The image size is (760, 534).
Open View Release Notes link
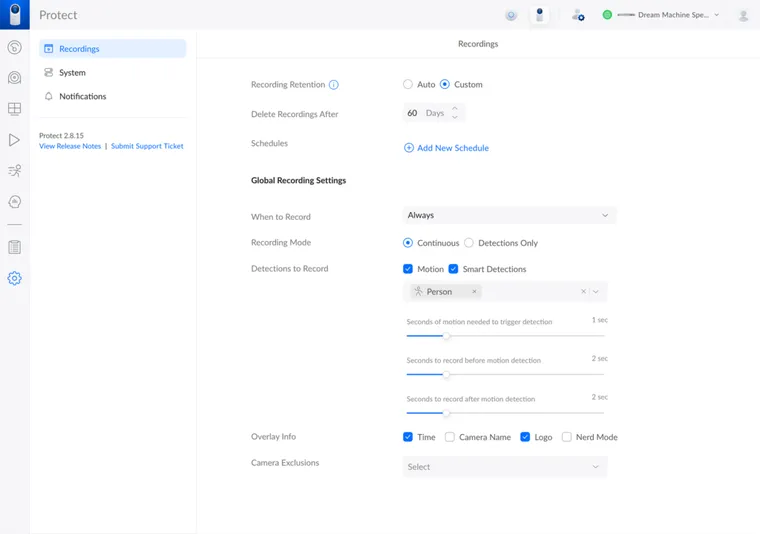(70, 146)
